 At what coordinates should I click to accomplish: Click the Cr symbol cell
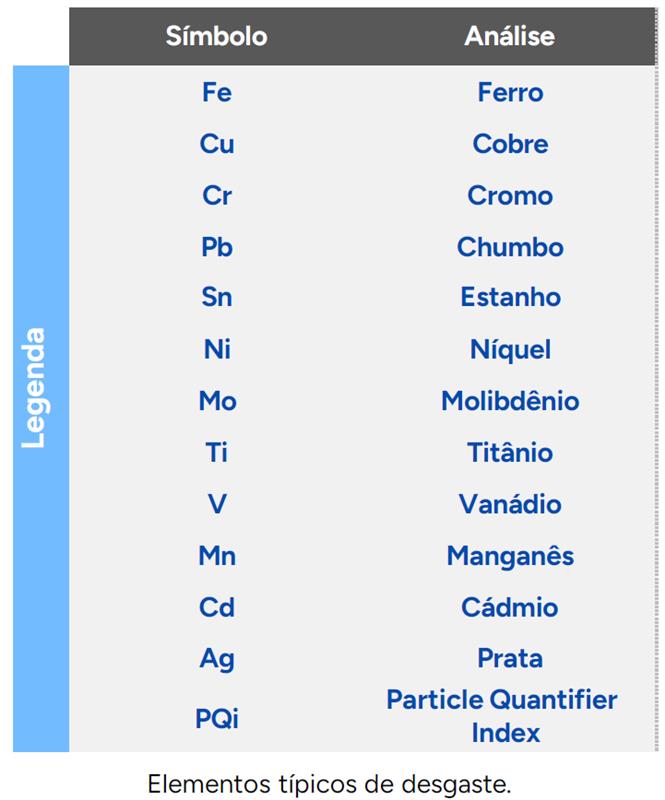(x=216, y=196)
